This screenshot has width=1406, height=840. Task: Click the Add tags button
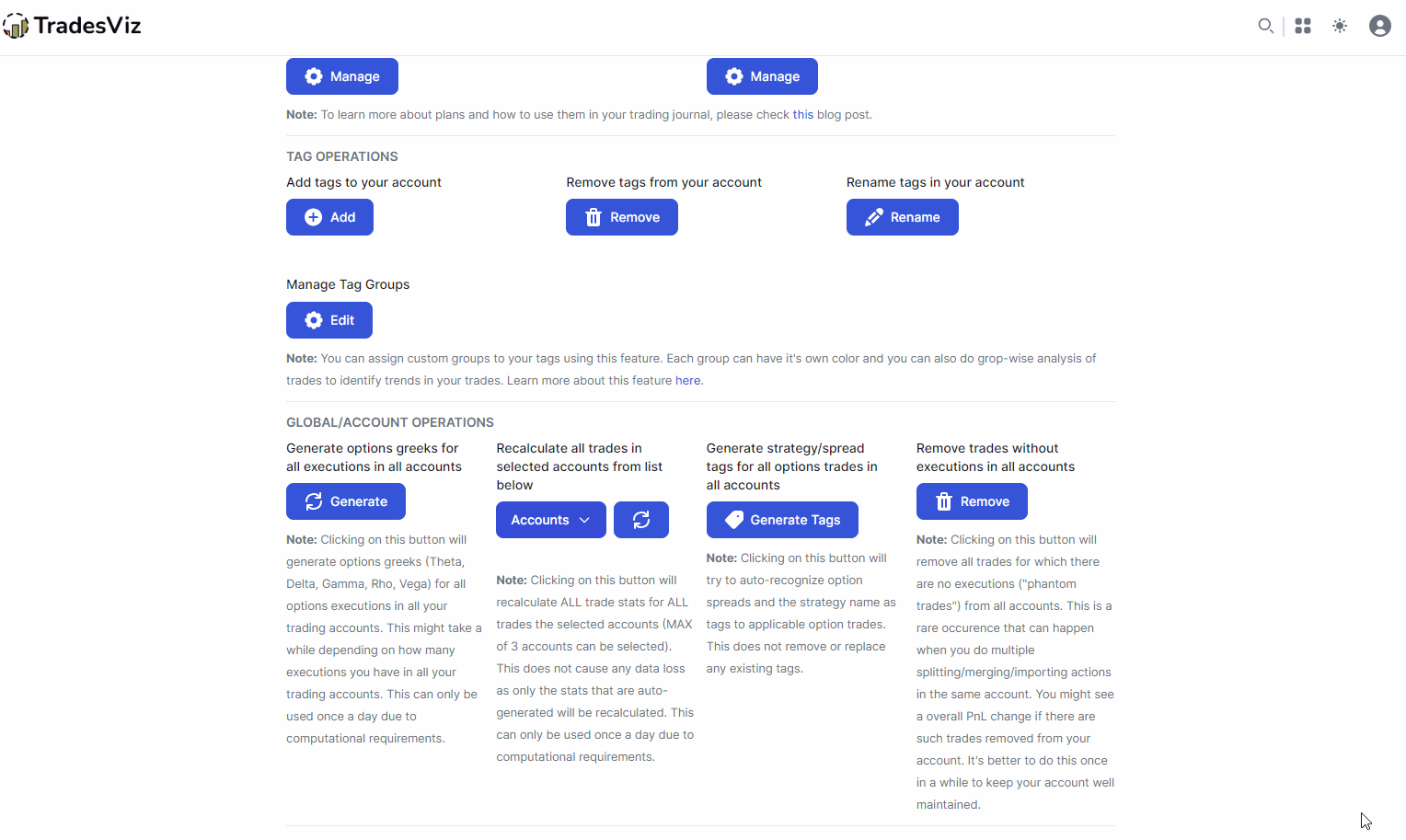pyautogui.click(x=329, y=217)
